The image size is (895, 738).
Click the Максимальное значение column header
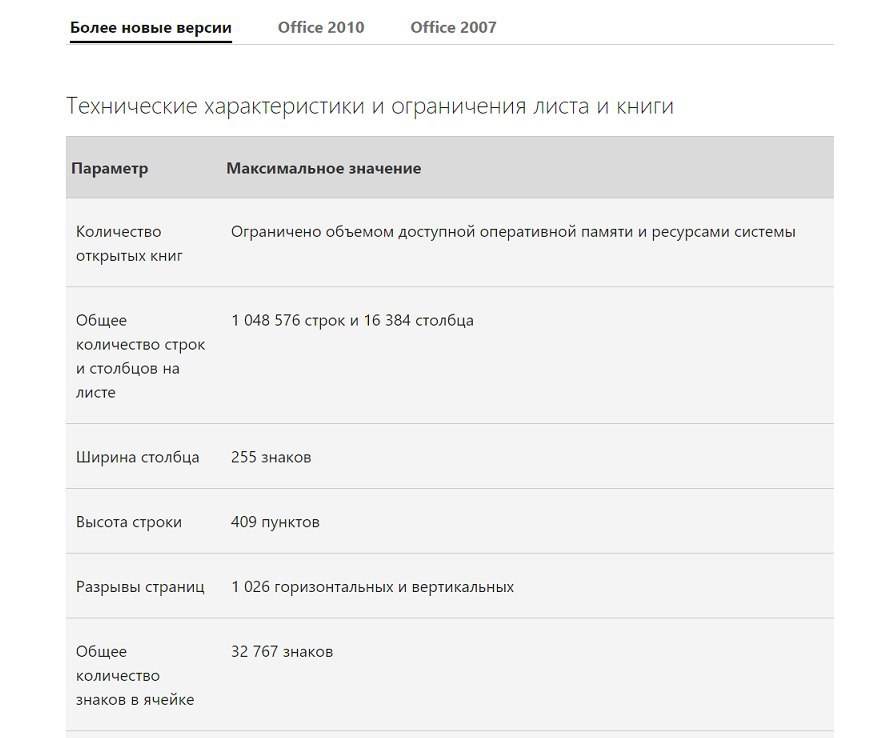324,168
